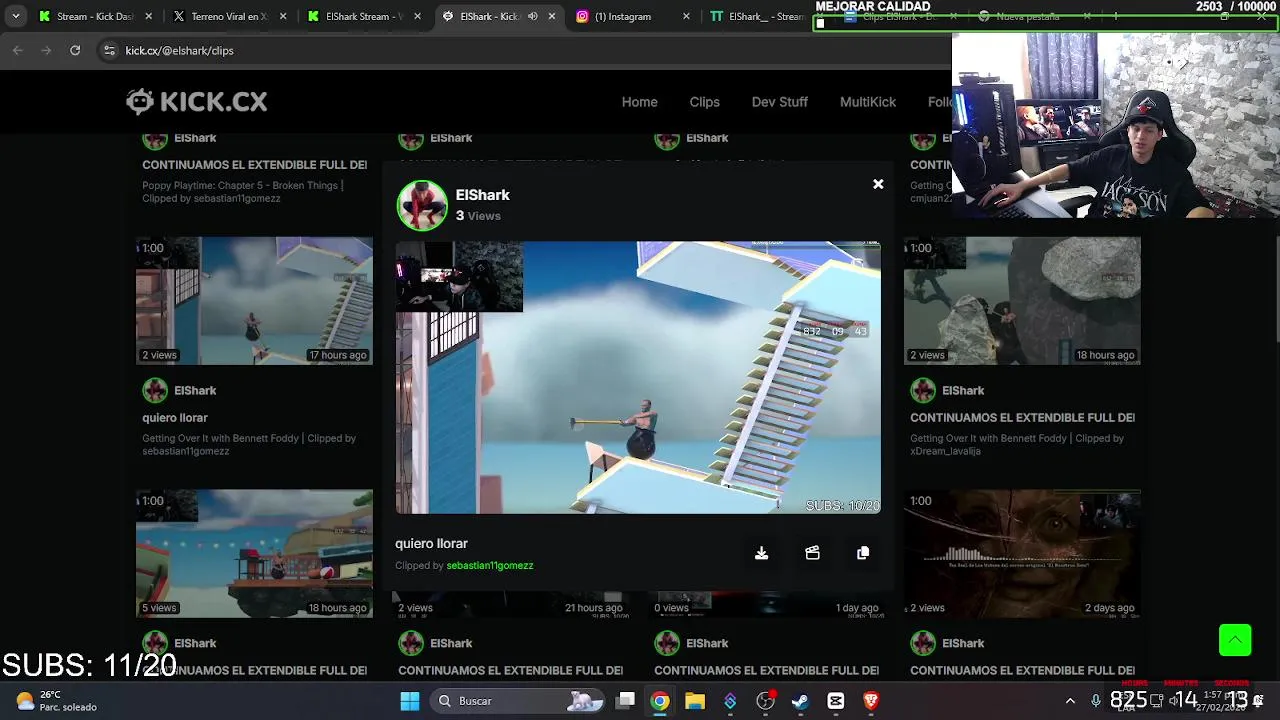Open Steam from the taskbar
1280x720 pixels.
[800, 701]
